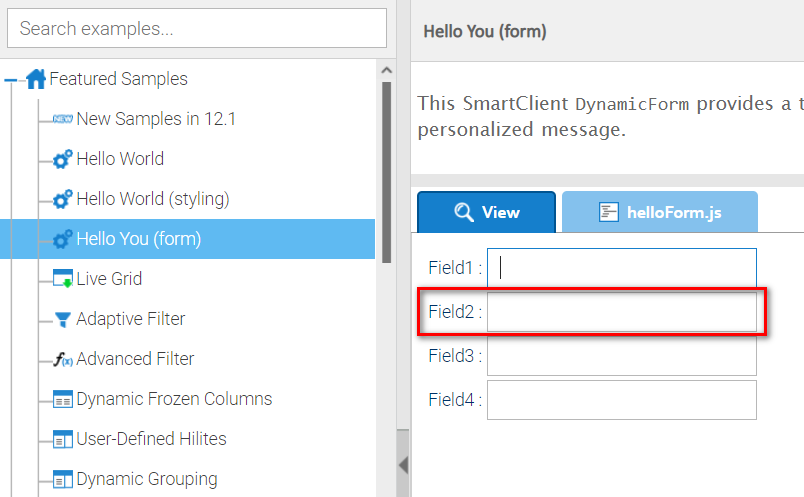The height and width of the screenshot is (497, 804).
Task: Click the NEW badge icon beside New Samples
Action: pos(63,119)
